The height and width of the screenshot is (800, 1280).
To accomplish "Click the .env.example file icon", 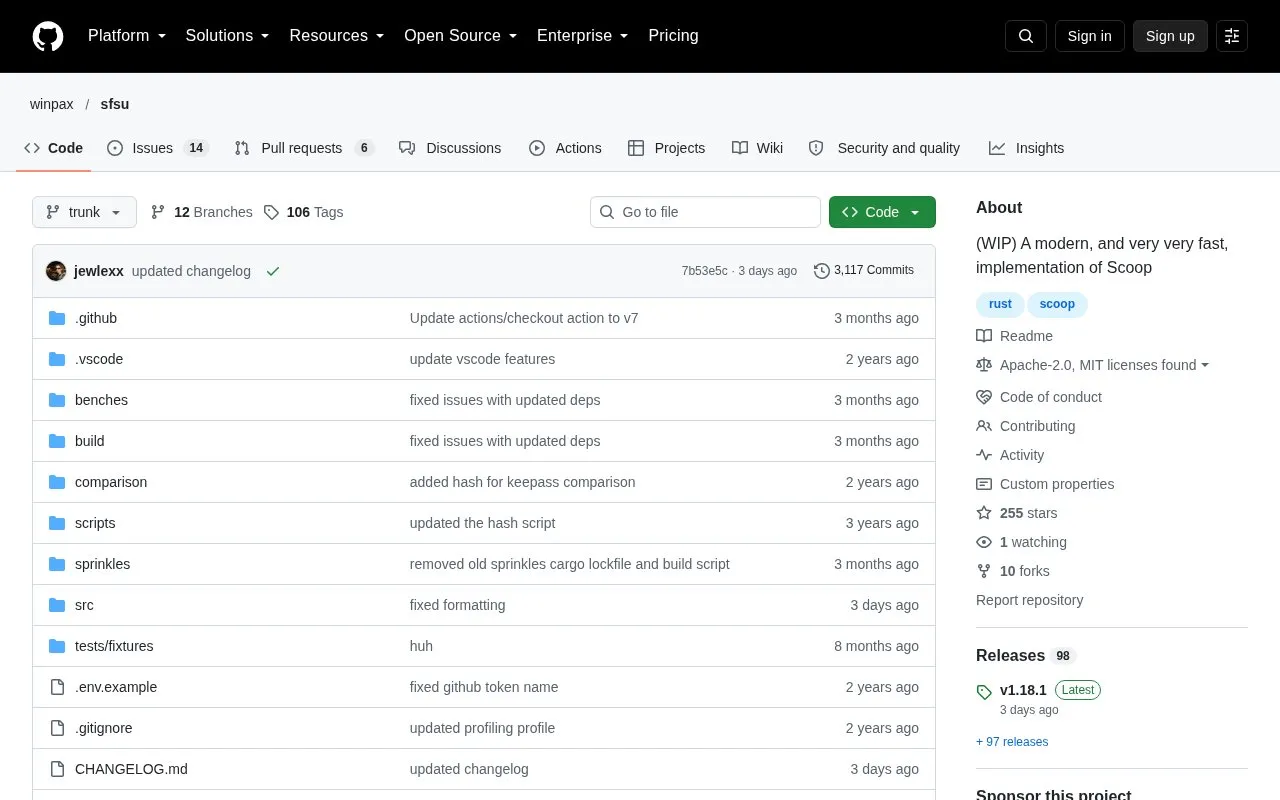I will point(57,687).
